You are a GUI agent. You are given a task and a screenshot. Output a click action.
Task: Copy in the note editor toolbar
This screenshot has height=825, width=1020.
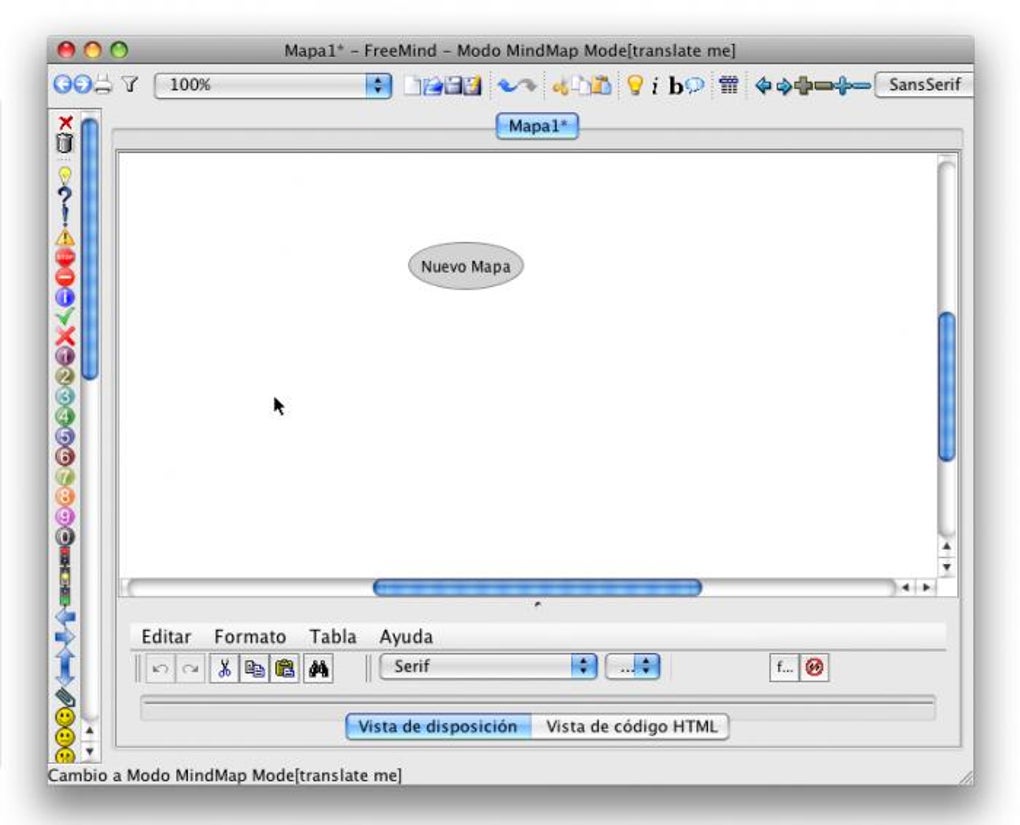(x=254, y=668)
